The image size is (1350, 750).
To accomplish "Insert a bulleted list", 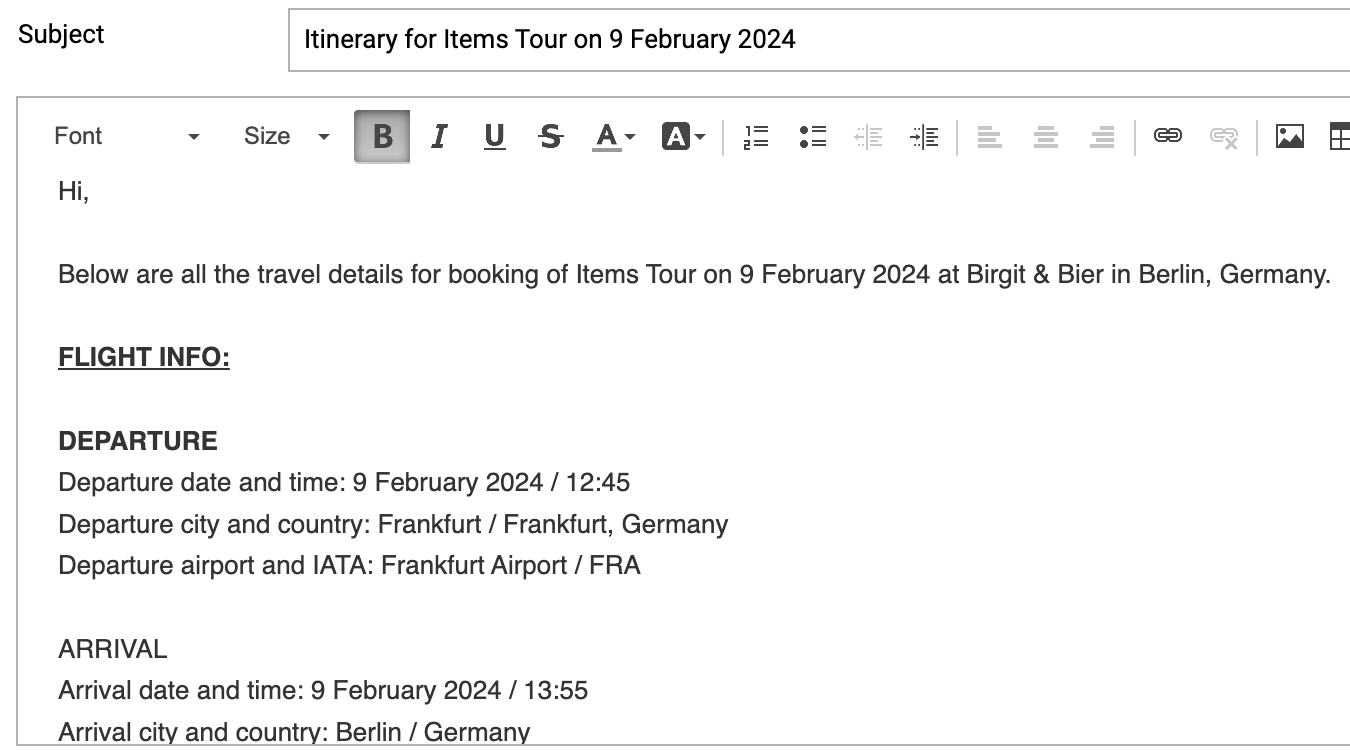I will pos(813,136).
